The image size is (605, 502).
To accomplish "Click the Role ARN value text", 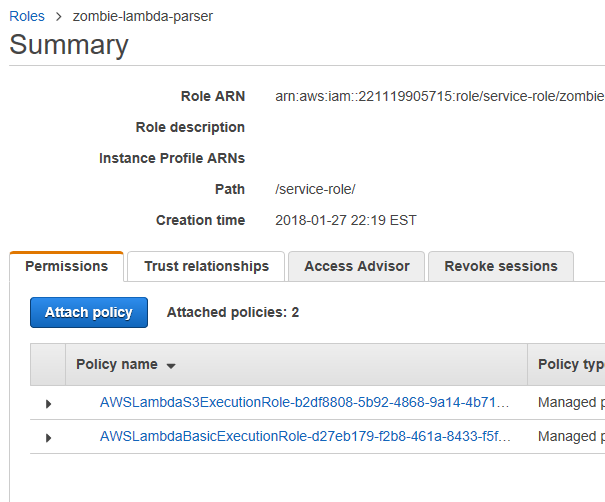I will 439,96.
